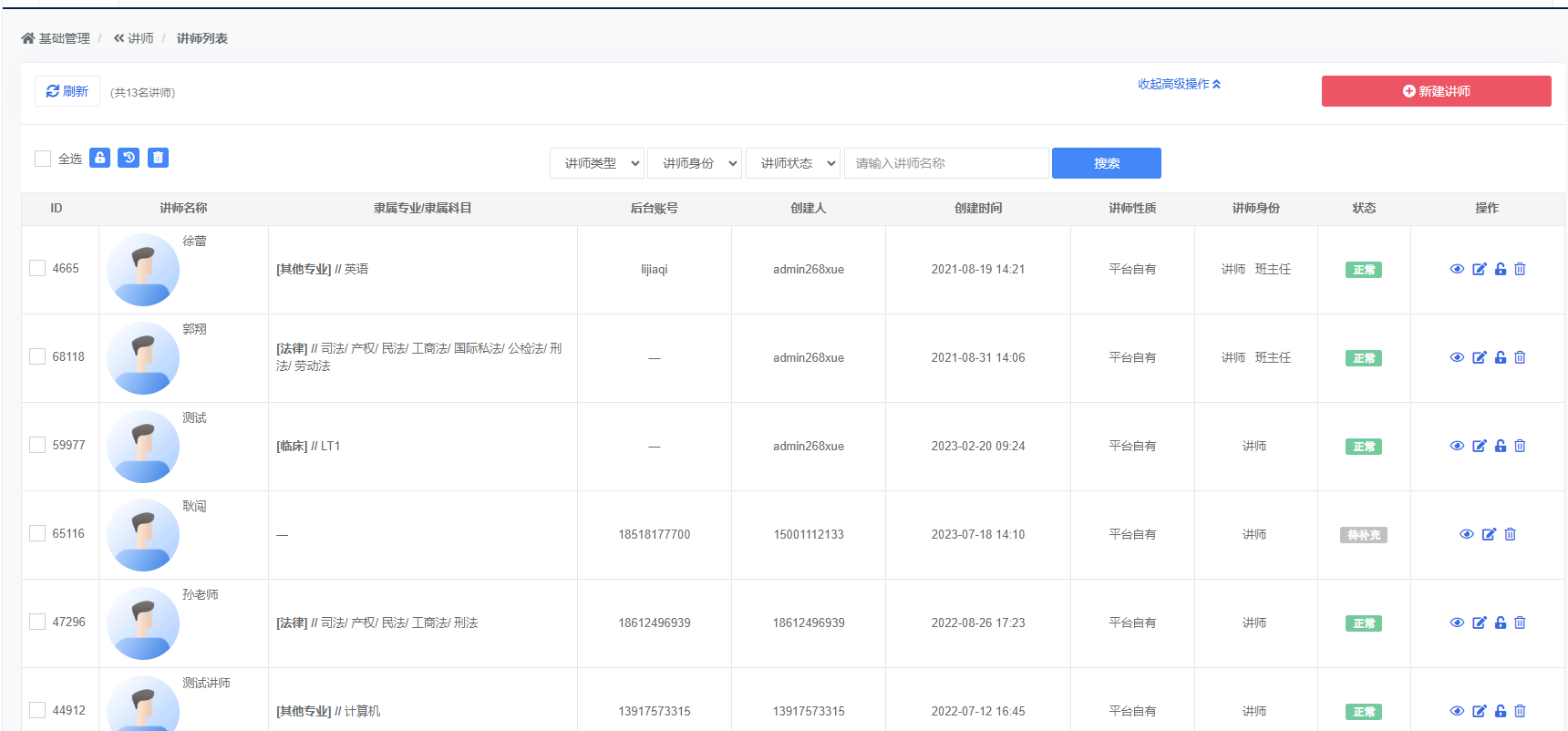
Task: Check the 全选 select-all checkbox
Action: pyautogui.click(x=43, y=159)
